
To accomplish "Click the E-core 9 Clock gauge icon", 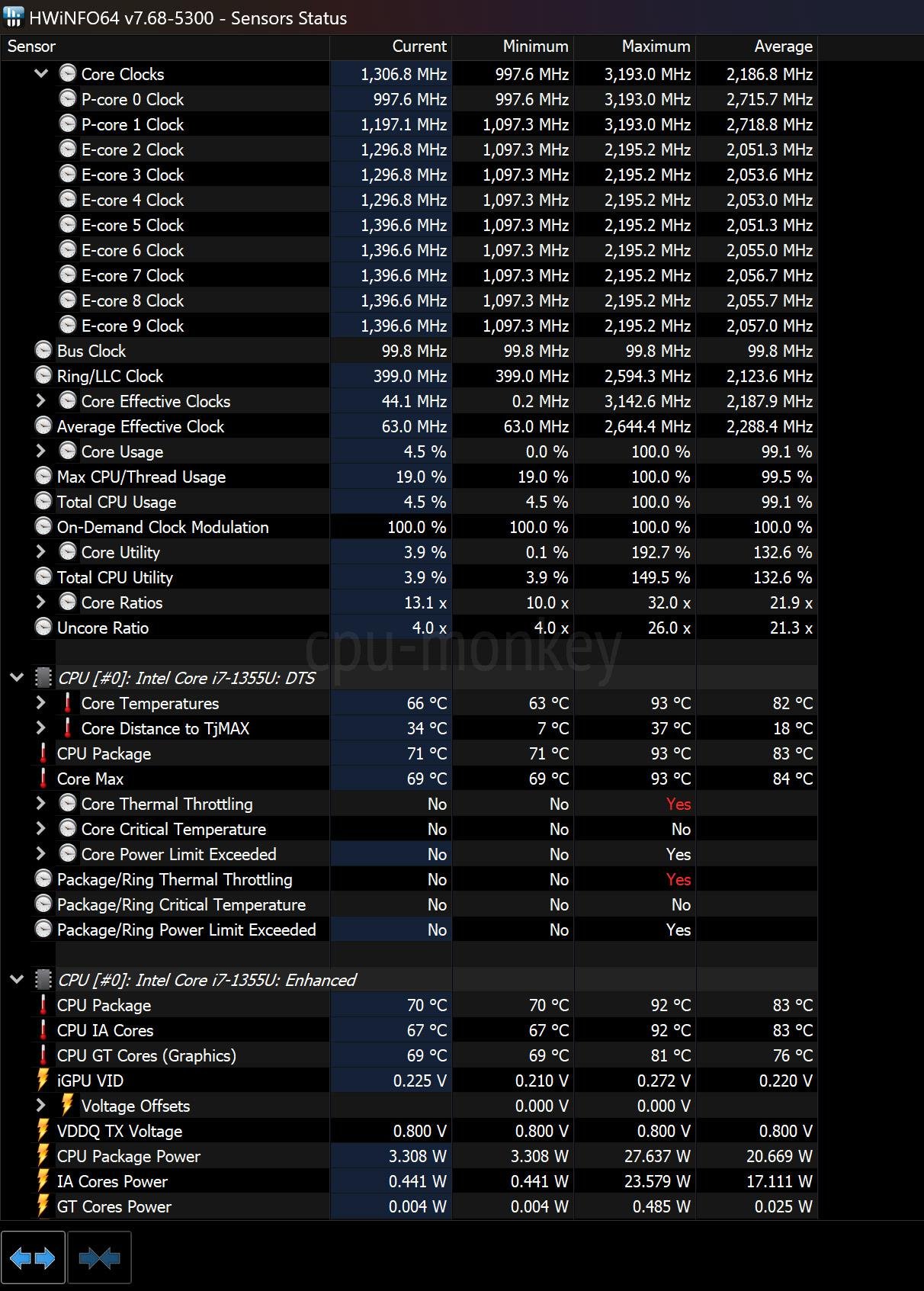I will [x=68, y=326].
